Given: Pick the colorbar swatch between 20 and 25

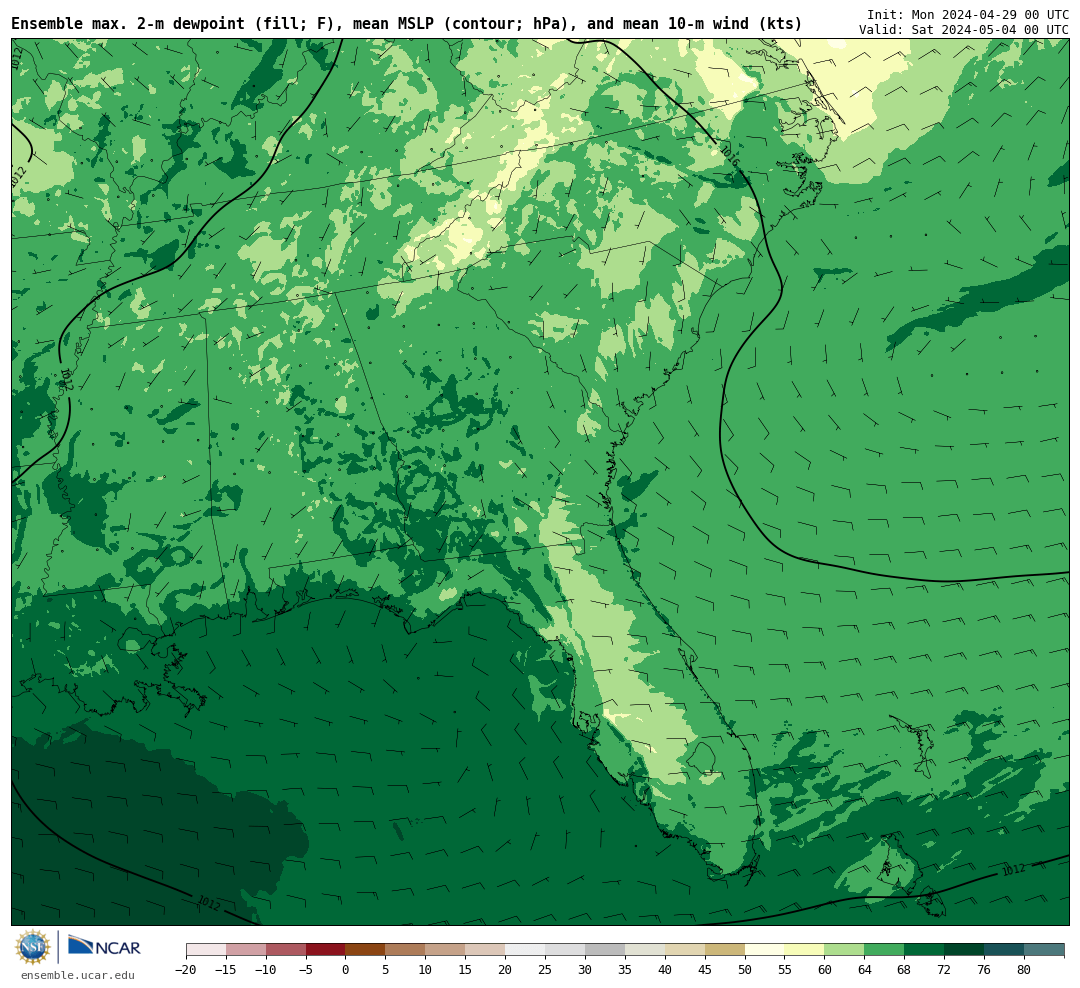Looking at the screenshot, I should click(x=526, y=950).
